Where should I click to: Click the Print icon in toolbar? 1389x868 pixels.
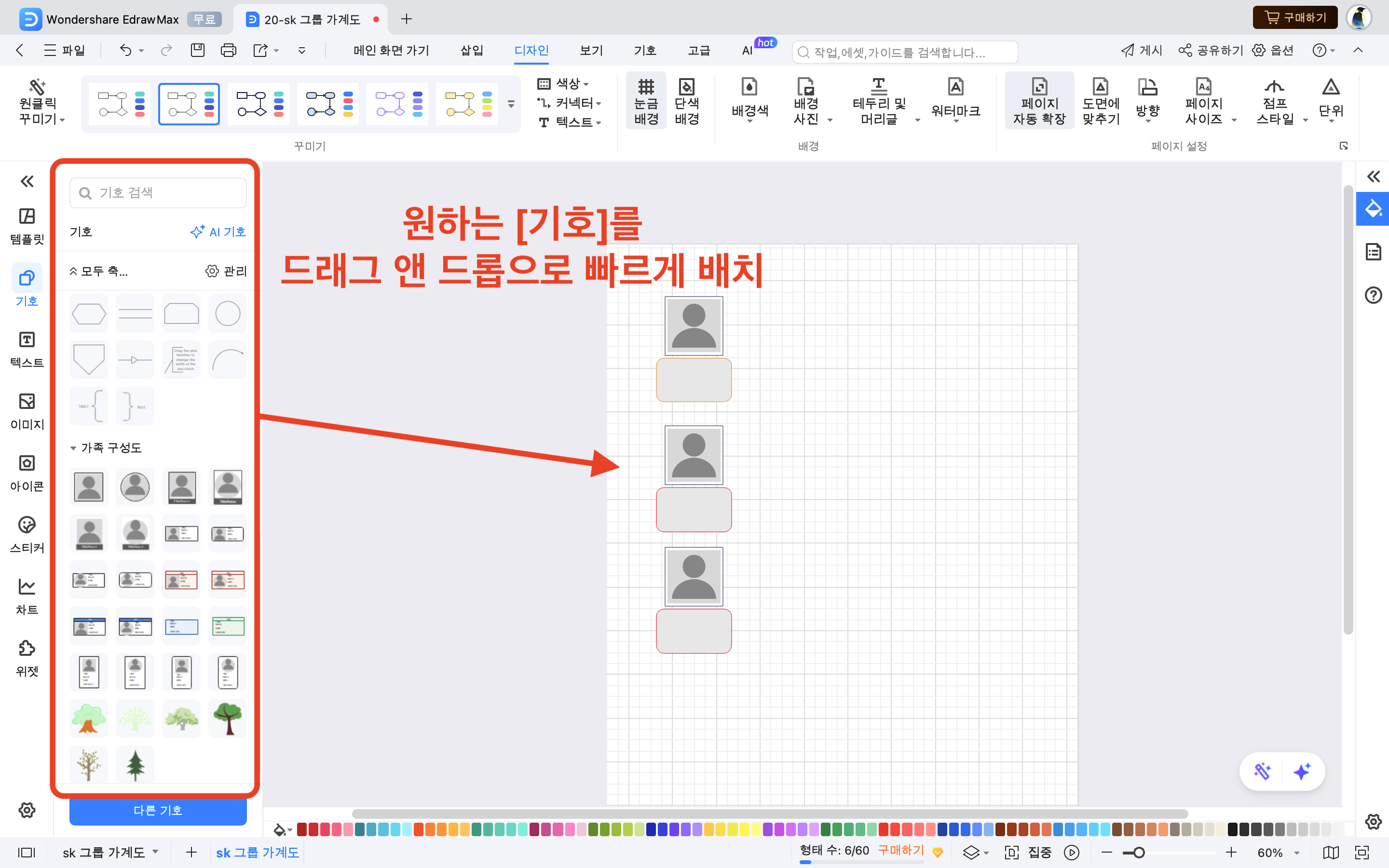point(229,51)
